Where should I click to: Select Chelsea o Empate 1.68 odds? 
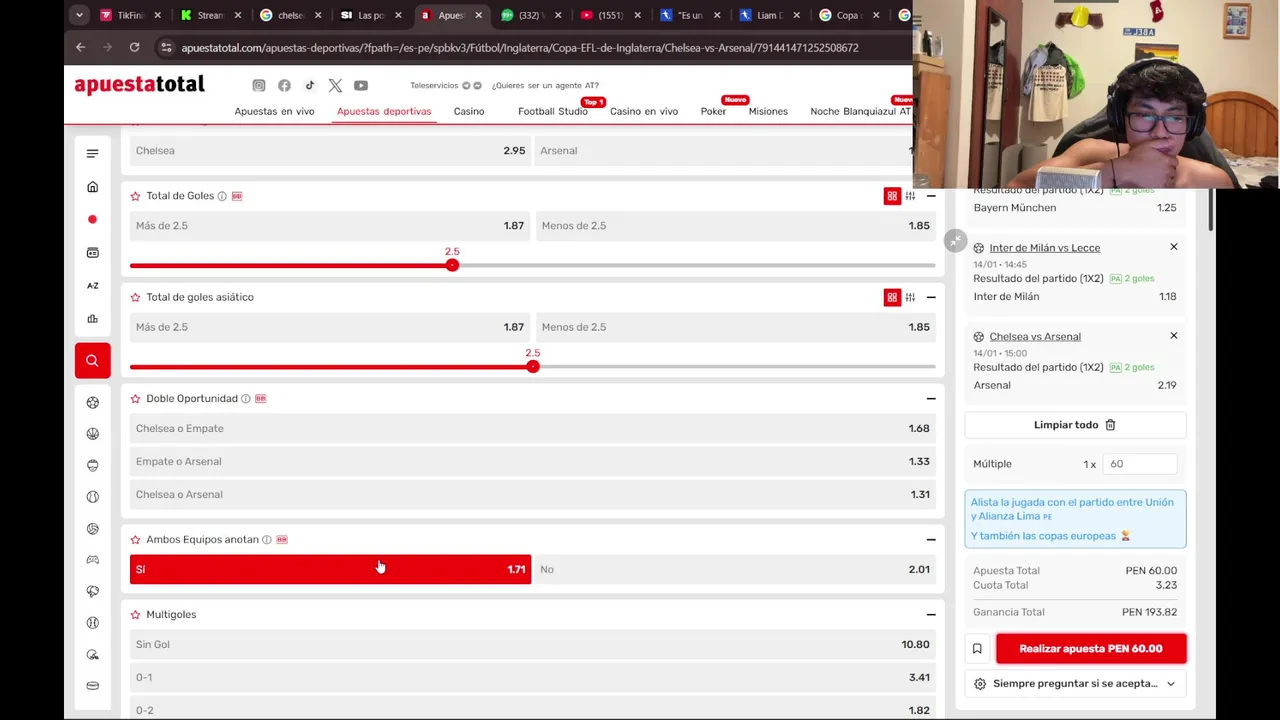(533, 428)
